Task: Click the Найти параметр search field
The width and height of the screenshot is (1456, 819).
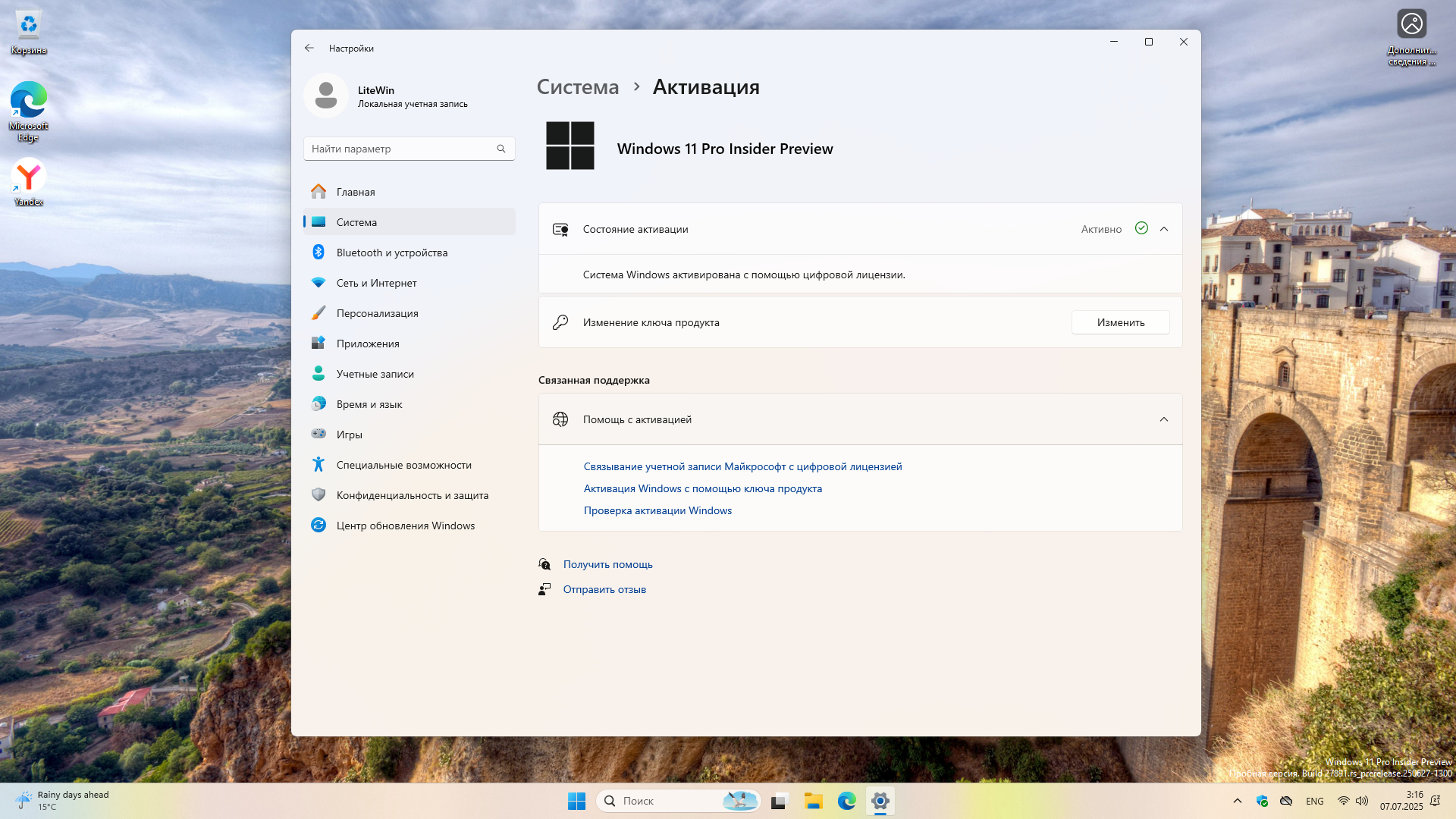Action: (400, 149)
